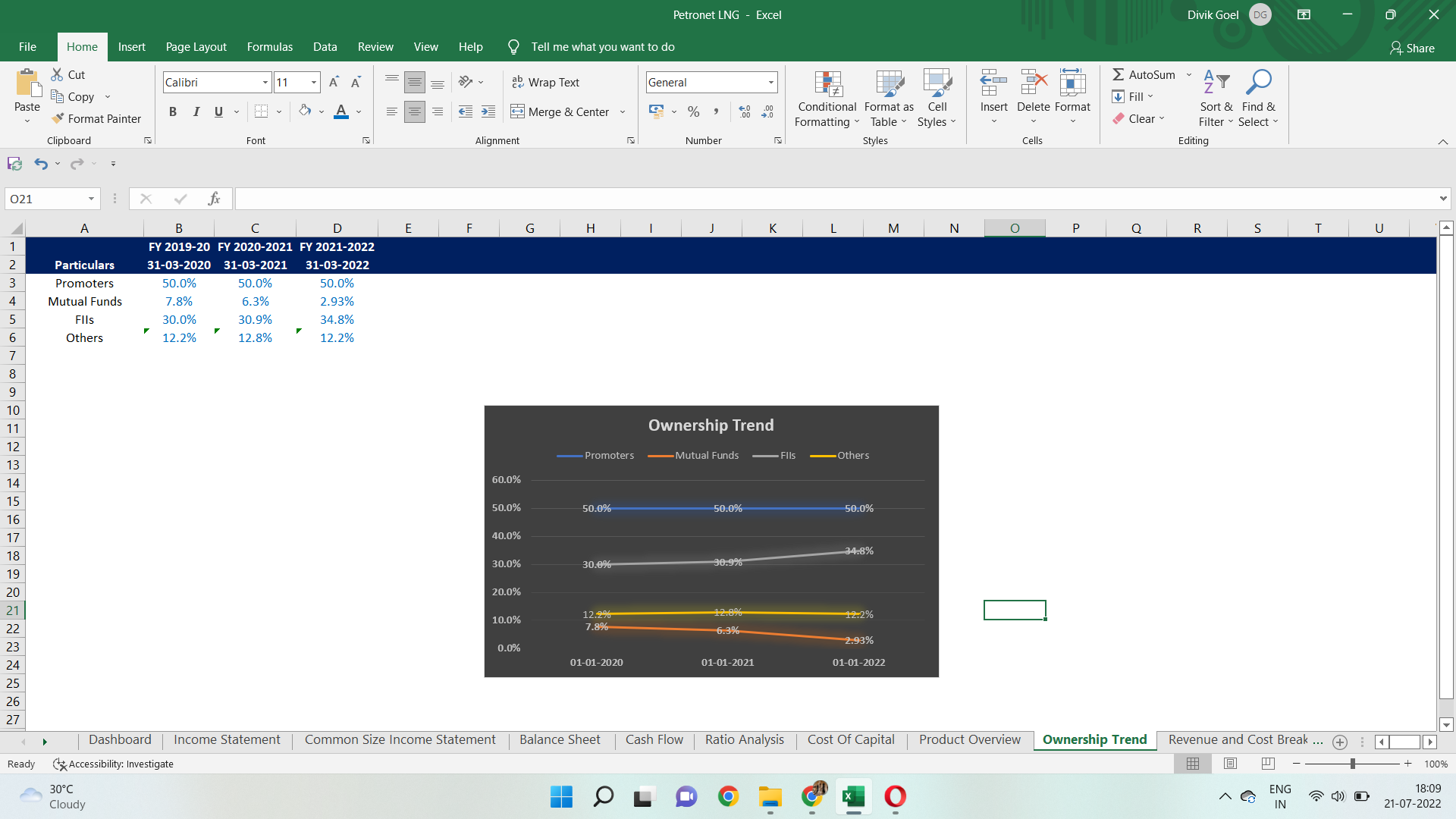
Task: Expand Merge & Center dropdown arrow
Action: click(623, 111)
